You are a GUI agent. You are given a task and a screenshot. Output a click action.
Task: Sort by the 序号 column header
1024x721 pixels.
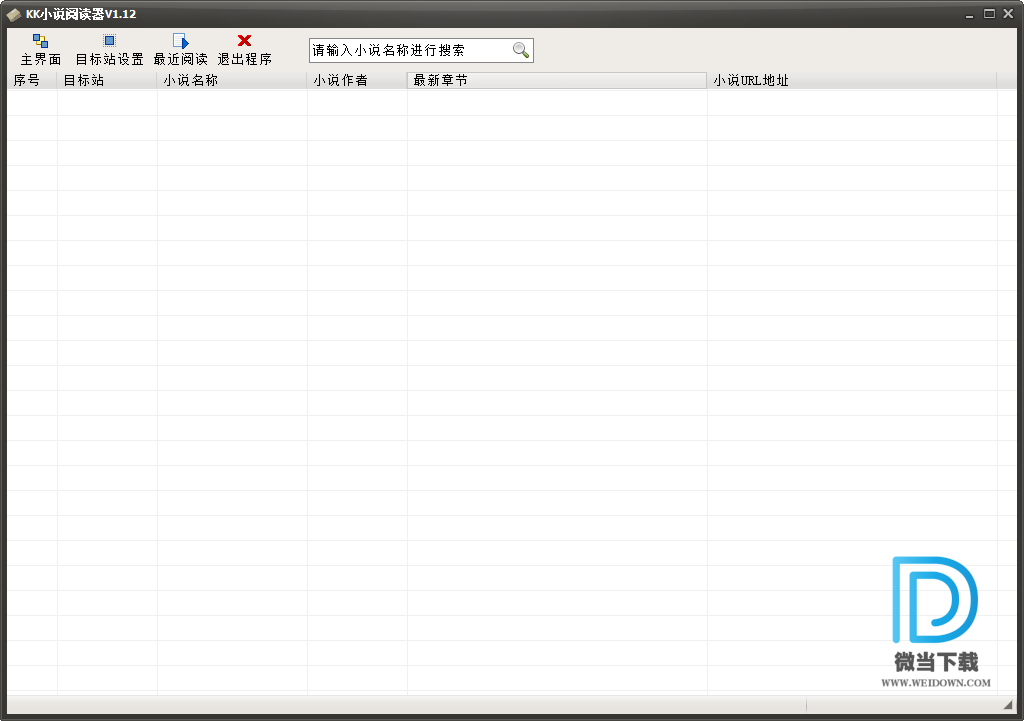click(x=32, y=80)
